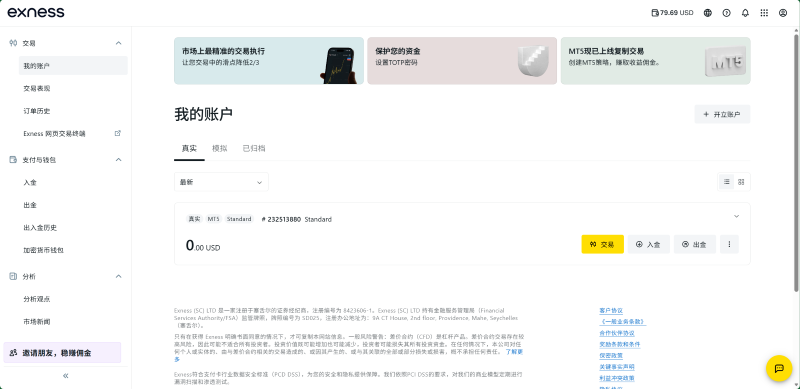This screenshot has width=800, height=389.
Task: Open the 利益冲突政策 link
Action: point(617,378)
